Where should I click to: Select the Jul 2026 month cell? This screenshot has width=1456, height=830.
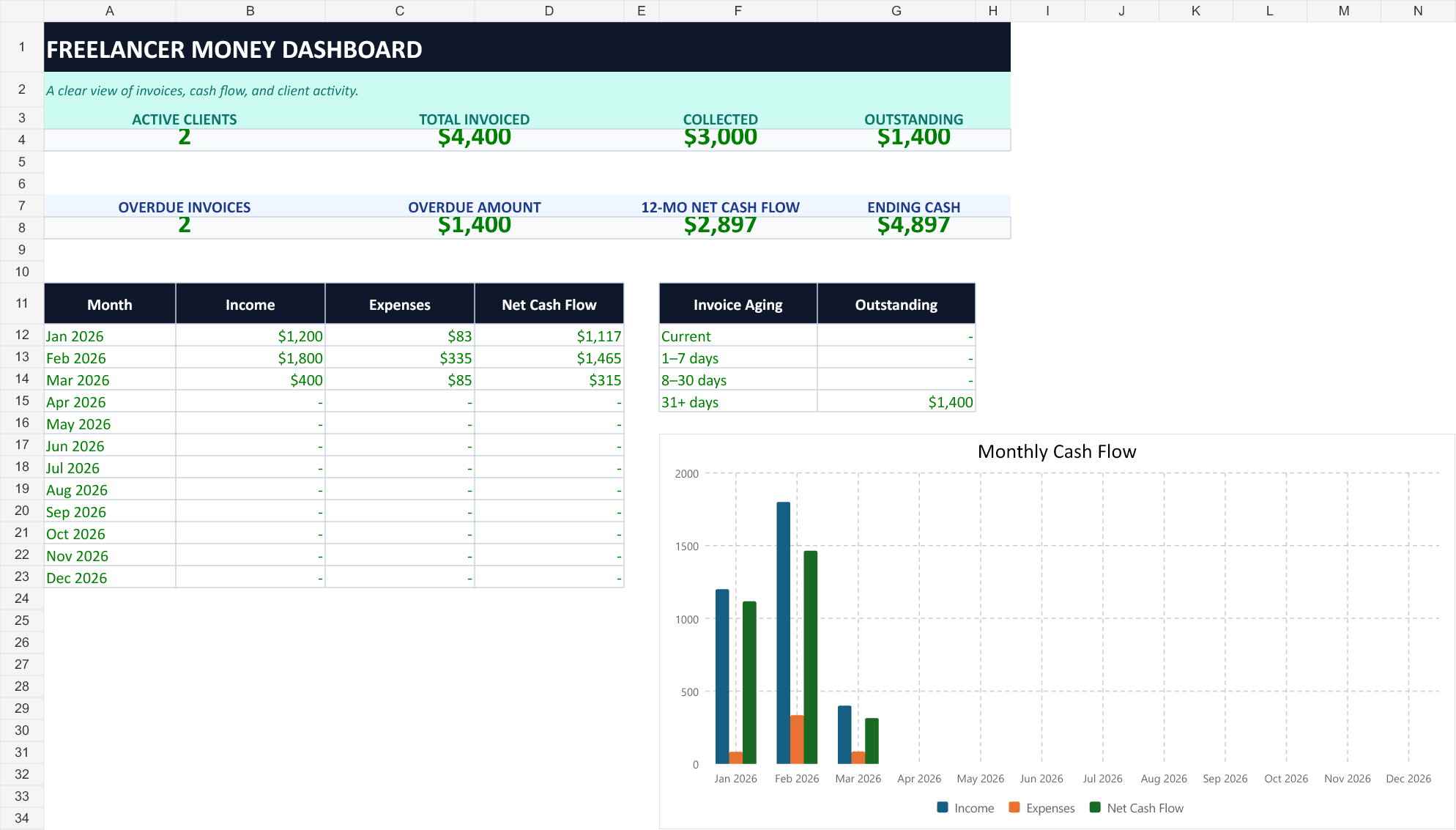tap(110, 467)
